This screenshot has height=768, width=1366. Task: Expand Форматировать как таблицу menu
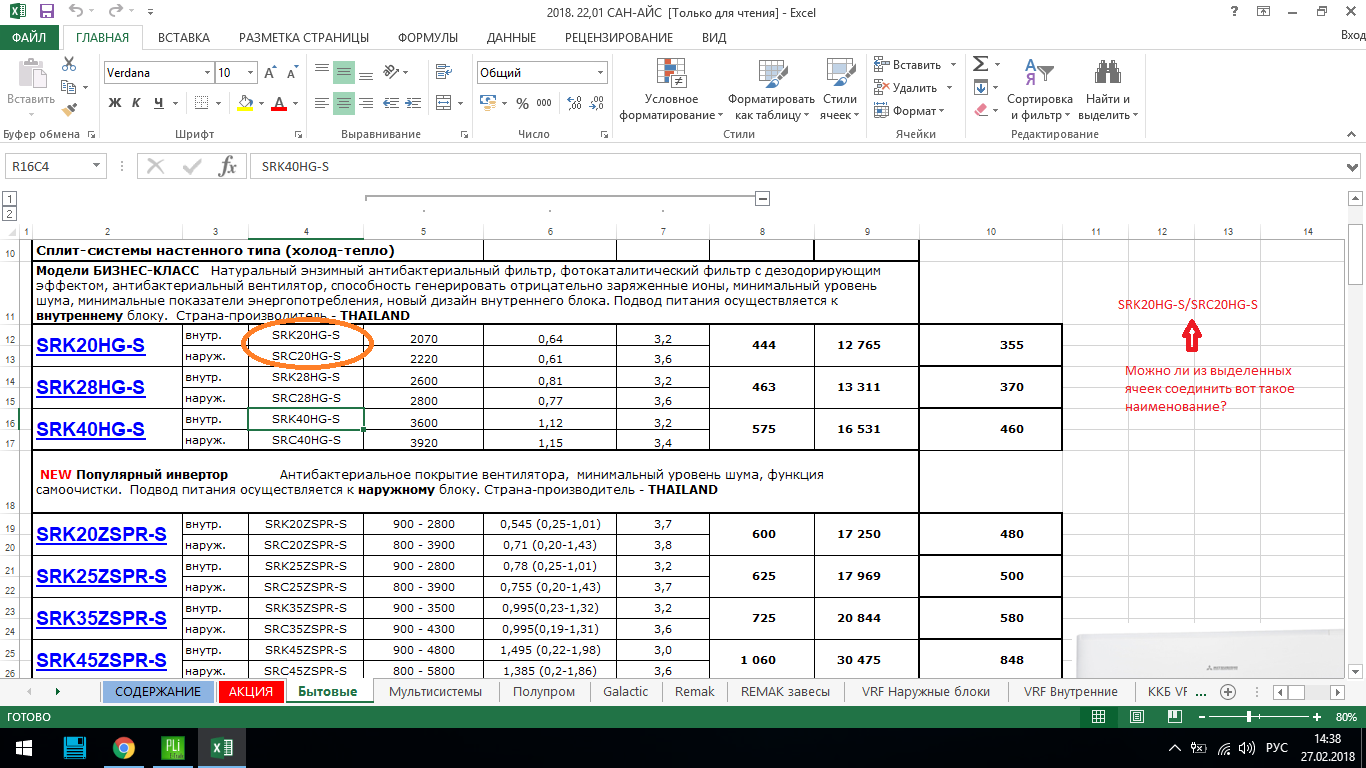point(771,88)
